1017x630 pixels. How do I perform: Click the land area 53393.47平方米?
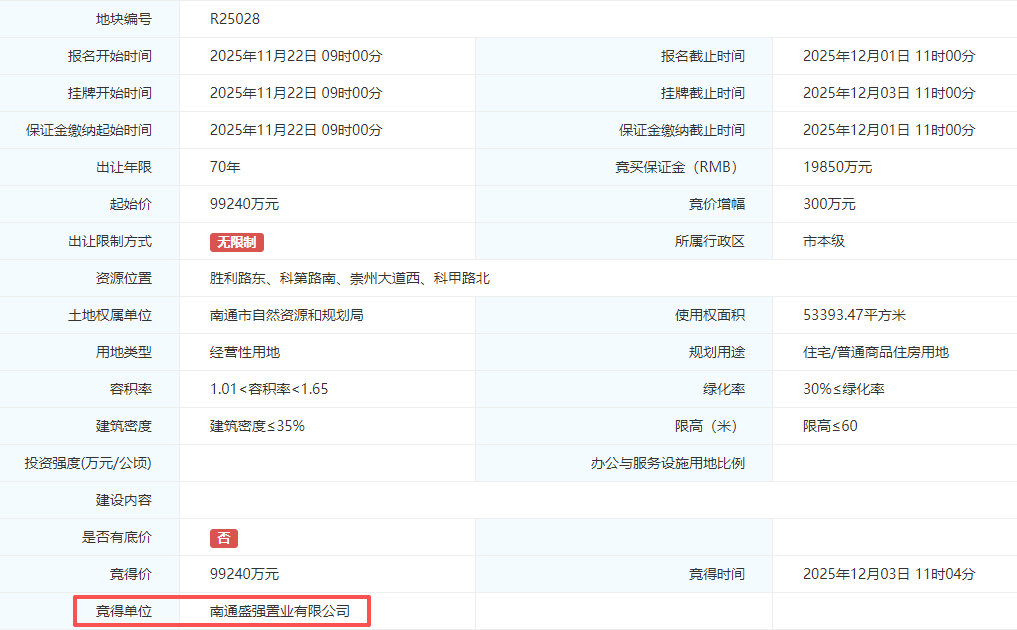point(854,315)
